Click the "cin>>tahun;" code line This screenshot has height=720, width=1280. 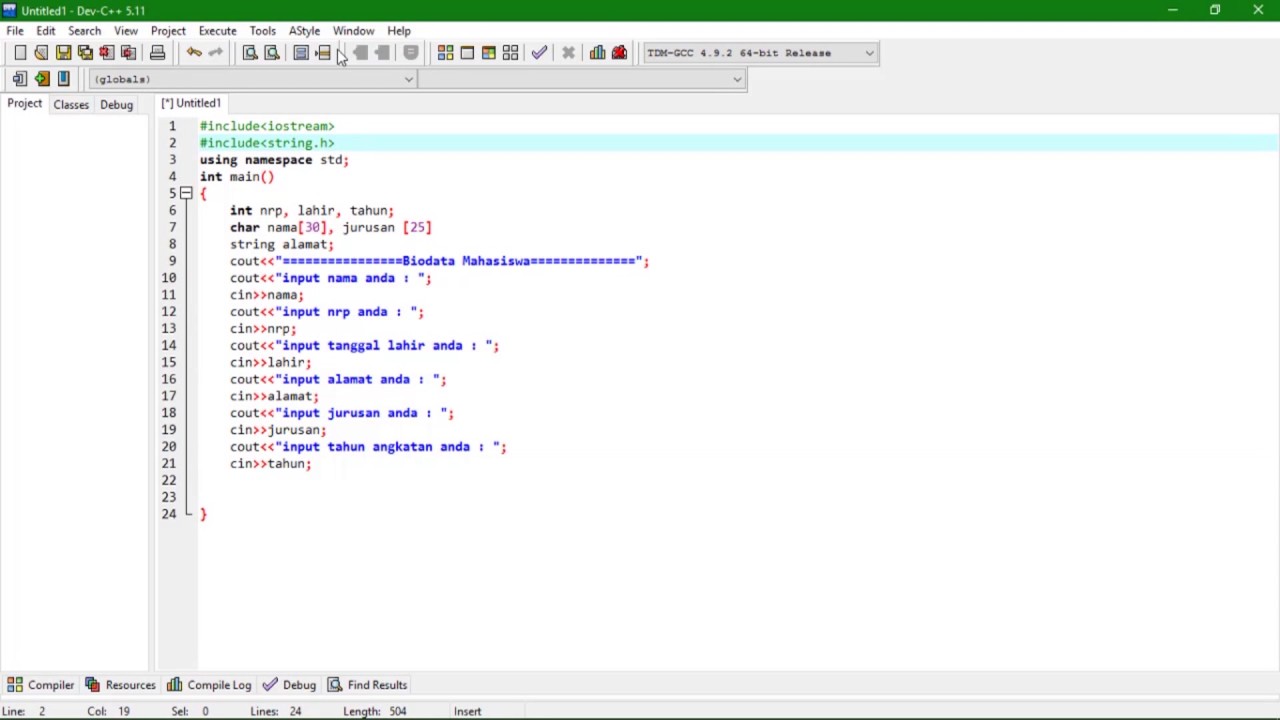(270, 464)
